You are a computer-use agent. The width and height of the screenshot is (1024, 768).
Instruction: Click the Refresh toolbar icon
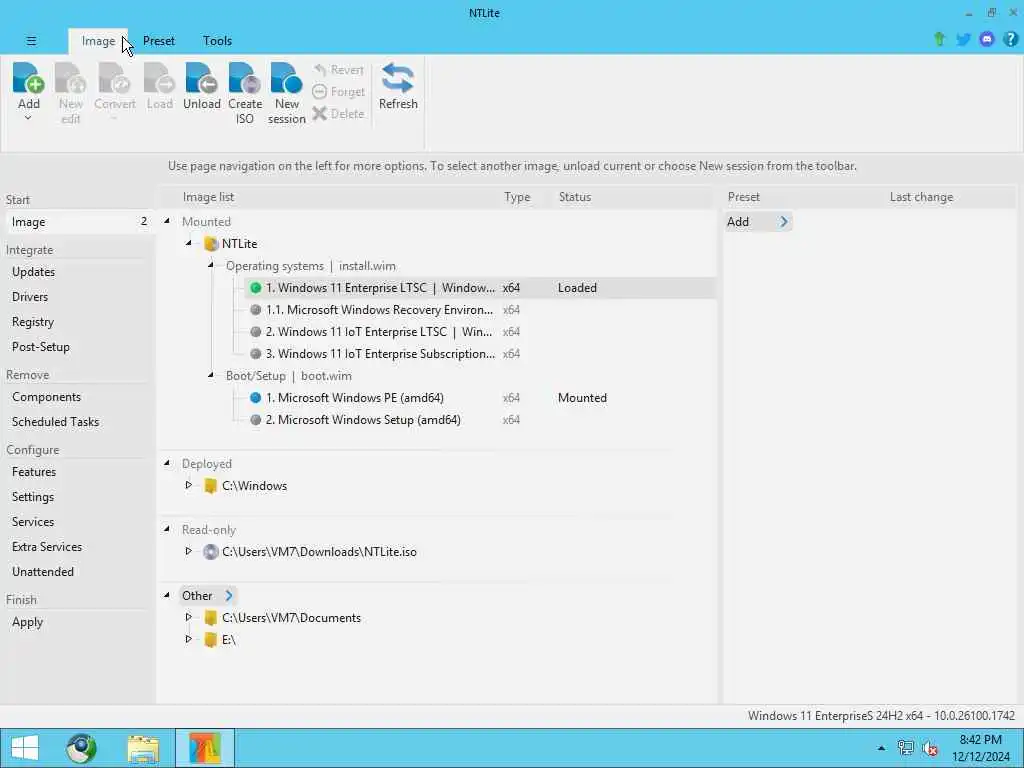click(x=398, y=78)
